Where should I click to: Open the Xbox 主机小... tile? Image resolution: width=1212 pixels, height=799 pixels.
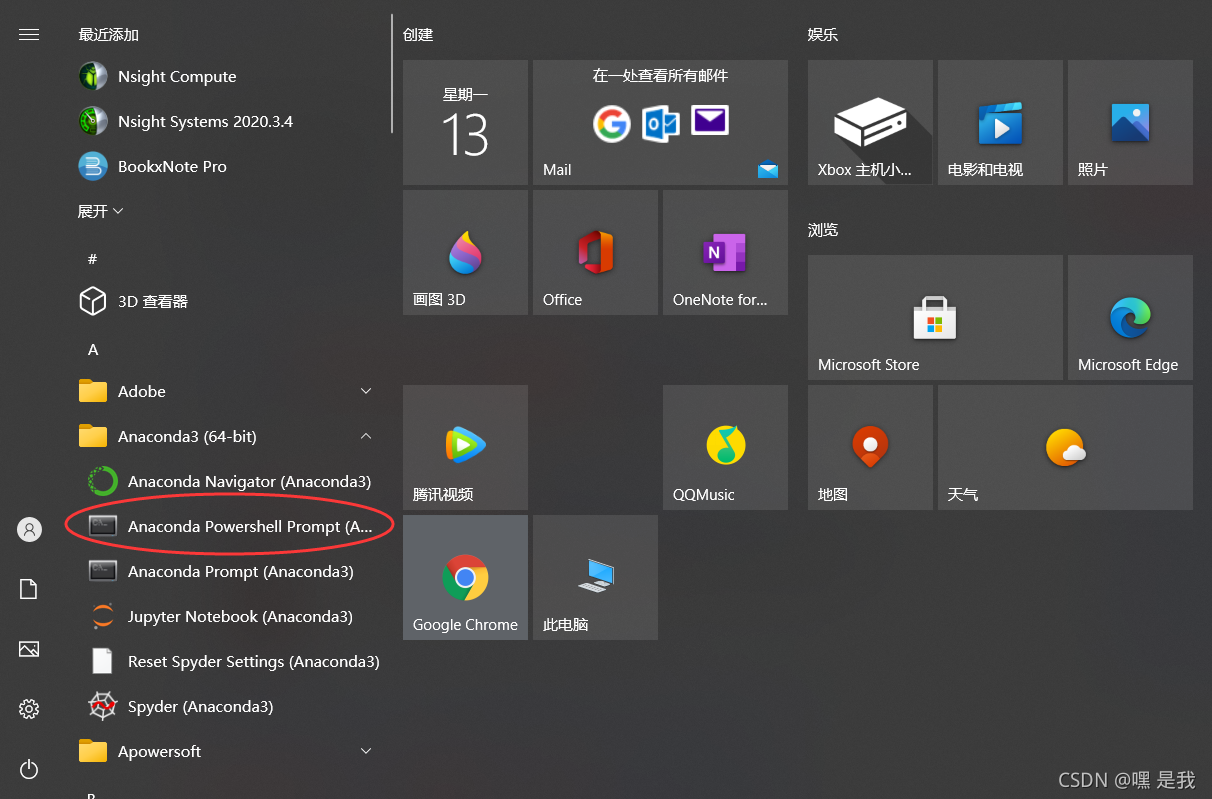[x=870, y=122]
